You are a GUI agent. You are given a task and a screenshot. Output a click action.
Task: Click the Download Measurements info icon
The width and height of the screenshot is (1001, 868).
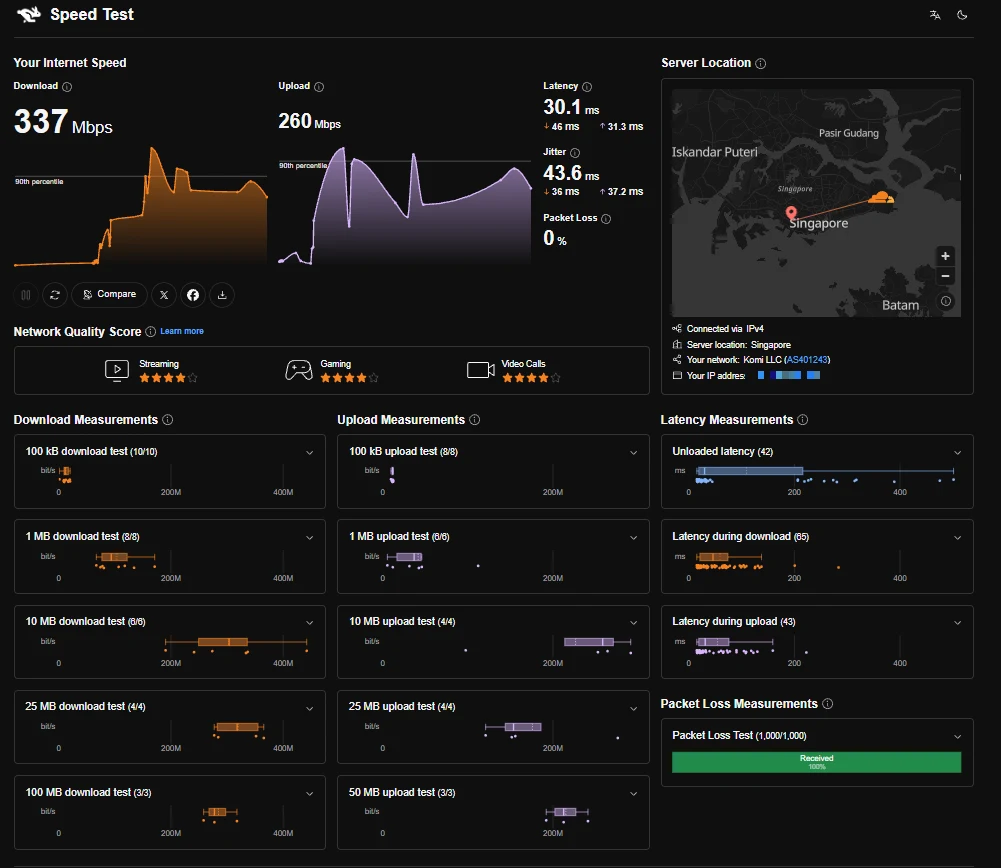pyautogui.click(x=168, y=420)
